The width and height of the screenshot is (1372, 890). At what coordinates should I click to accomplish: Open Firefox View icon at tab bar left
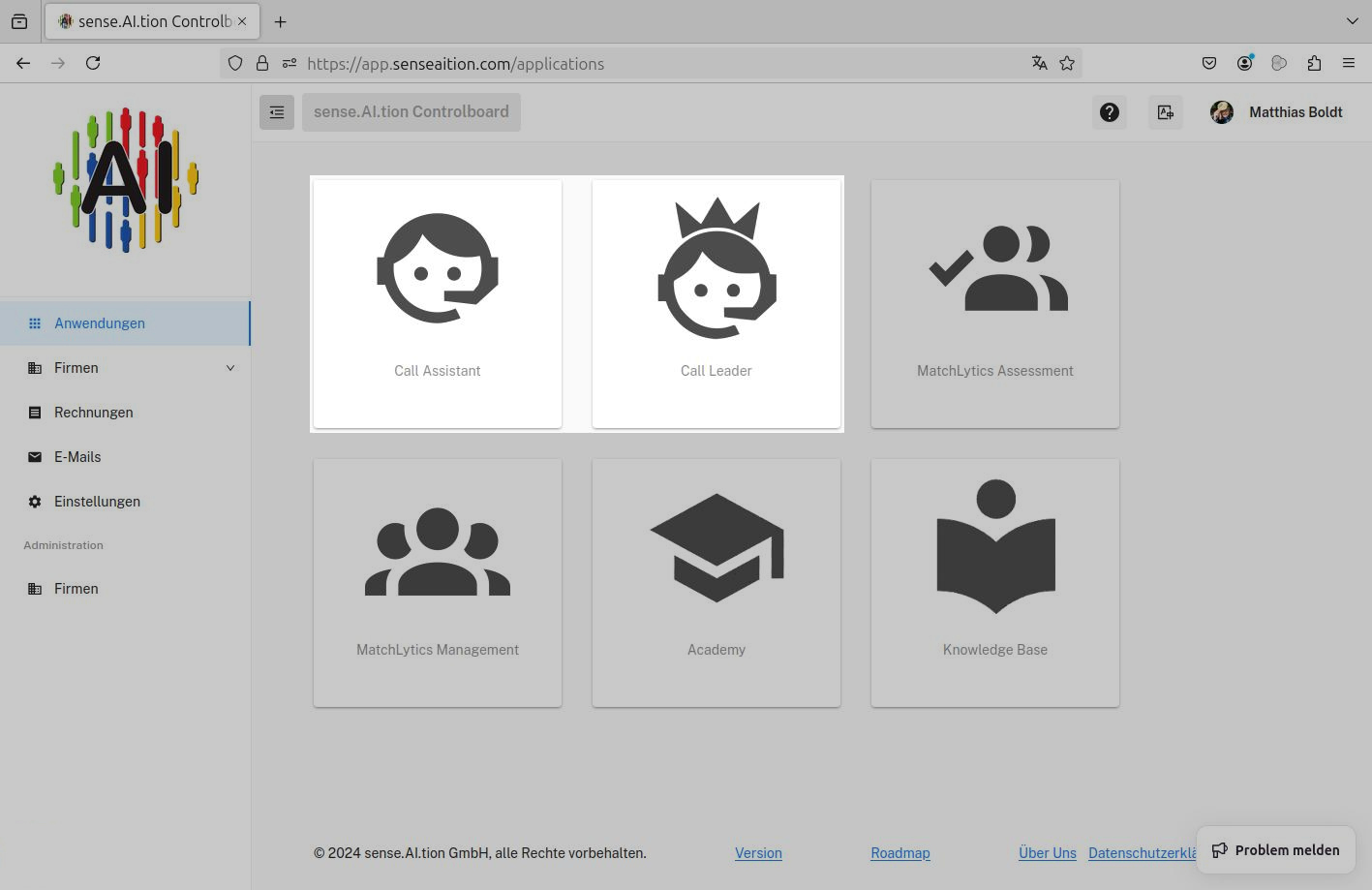coord(19,21)
